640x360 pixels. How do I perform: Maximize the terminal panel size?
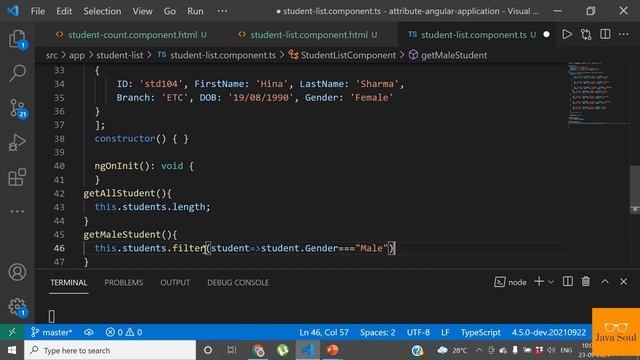604,282
